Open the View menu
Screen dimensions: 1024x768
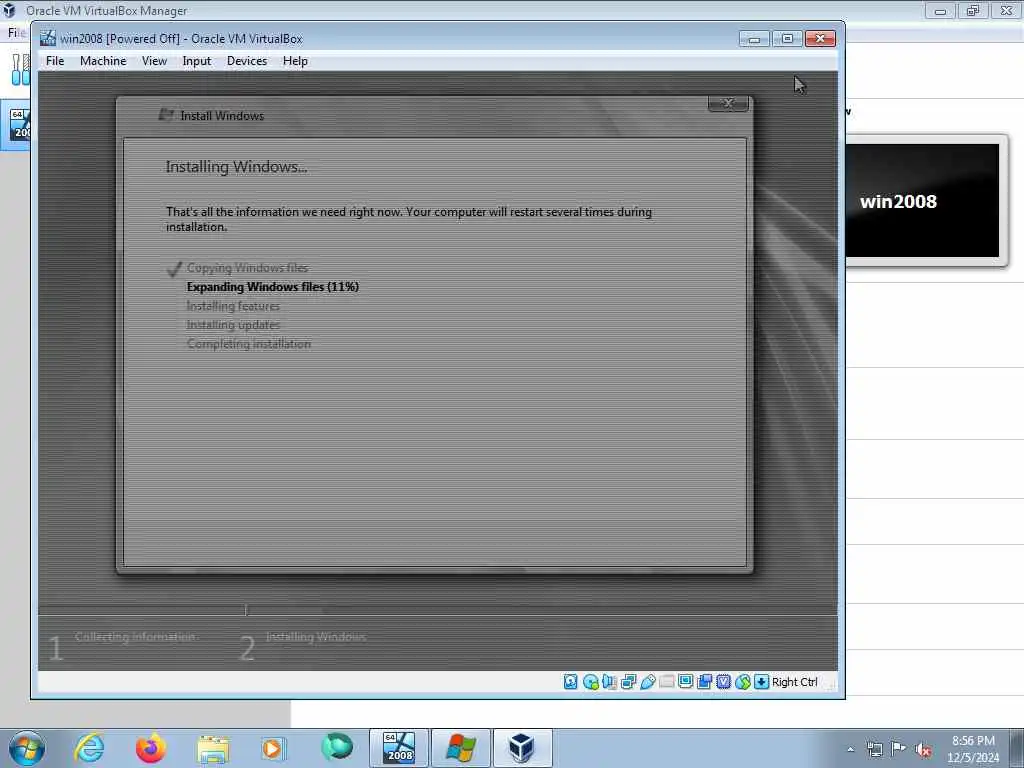coord(154,61)
